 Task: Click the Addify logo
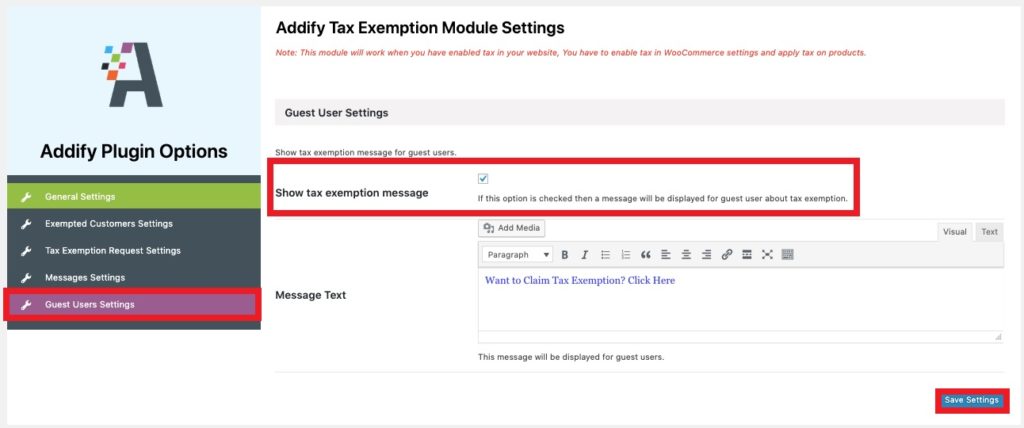tap(133, 74)
